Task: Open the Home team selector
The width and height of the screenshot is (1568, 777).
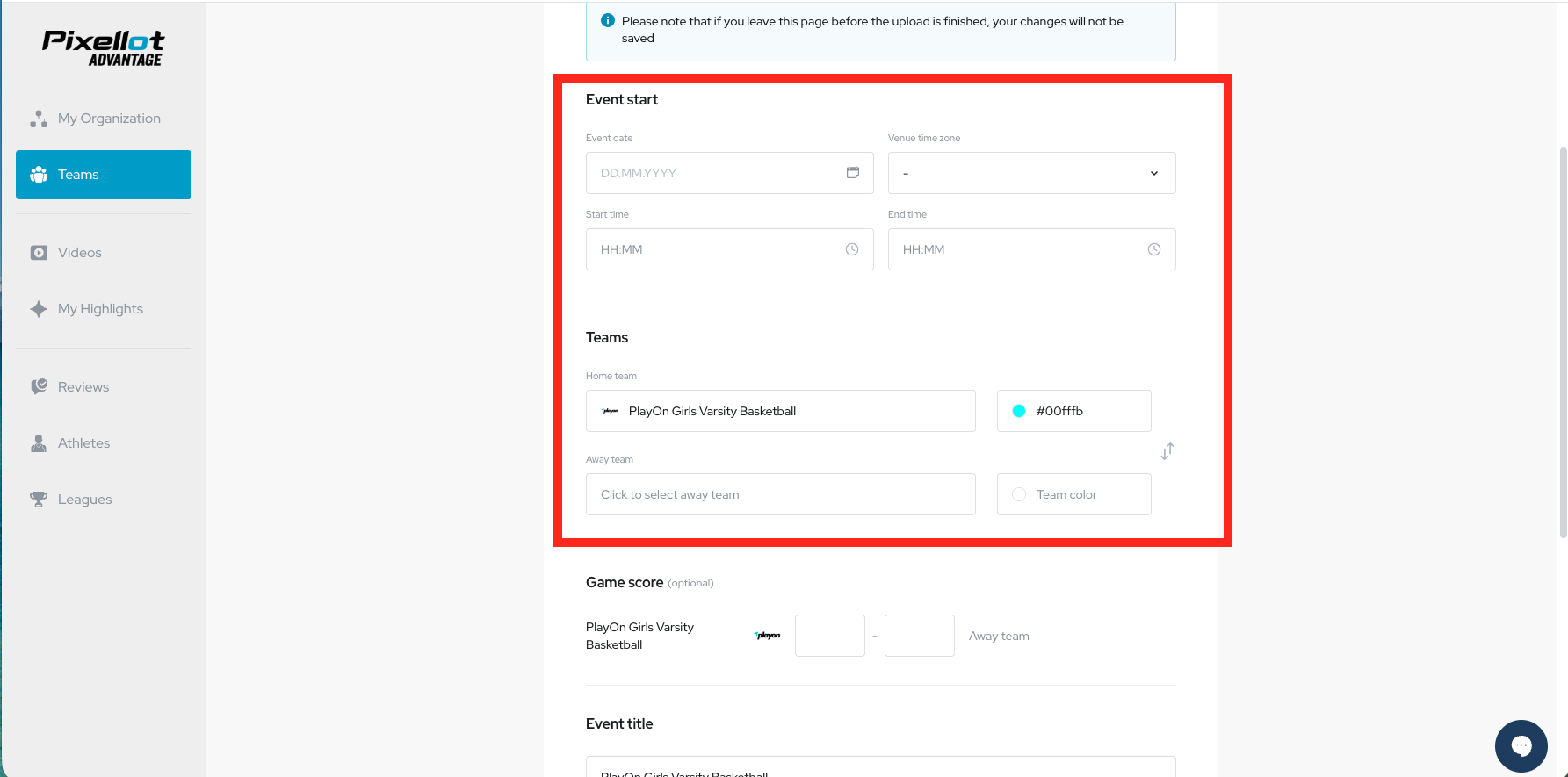Action: click(x=780, y=411)
